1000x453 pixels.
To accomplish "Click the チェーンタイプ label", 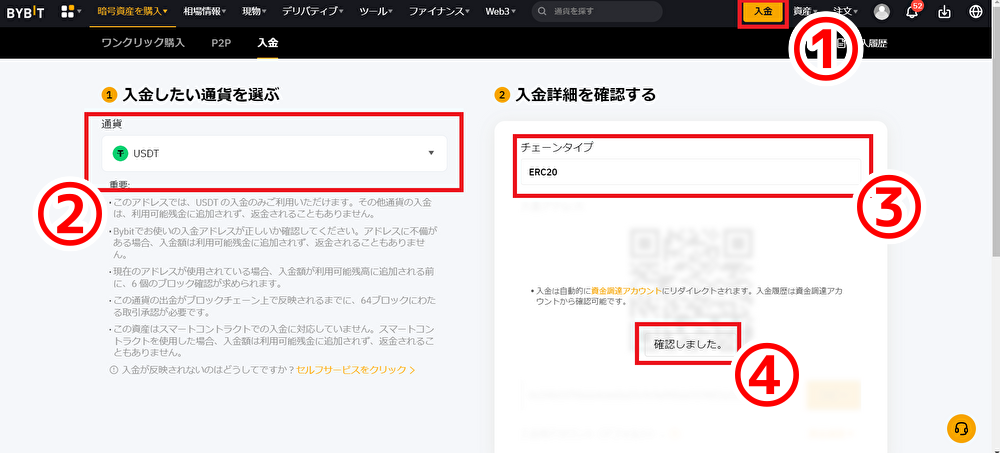I will coord(557,147).
